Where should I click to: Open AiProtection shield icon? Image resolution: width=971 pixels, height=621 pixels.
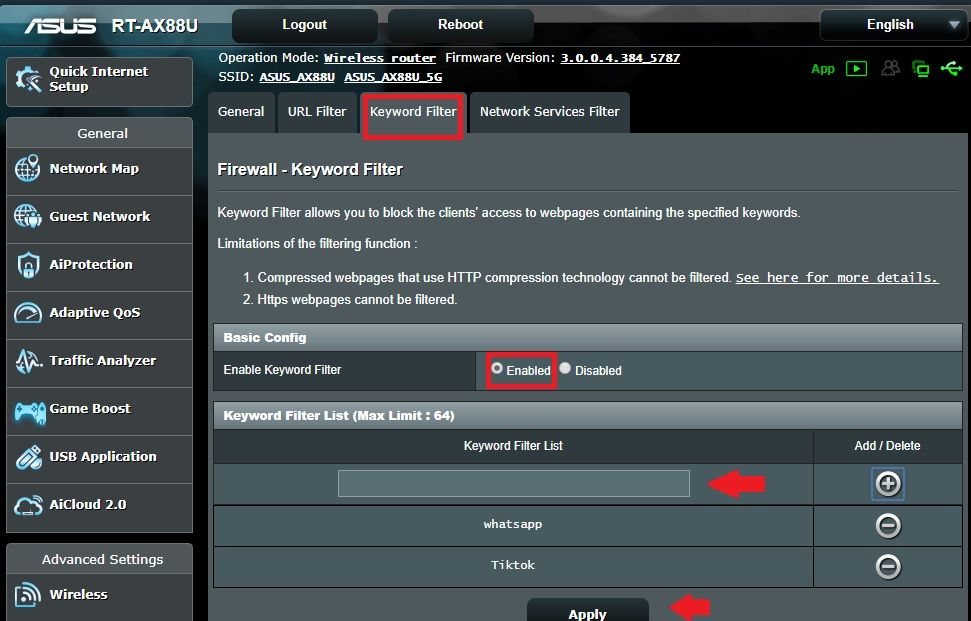click(x=28, y=265)
